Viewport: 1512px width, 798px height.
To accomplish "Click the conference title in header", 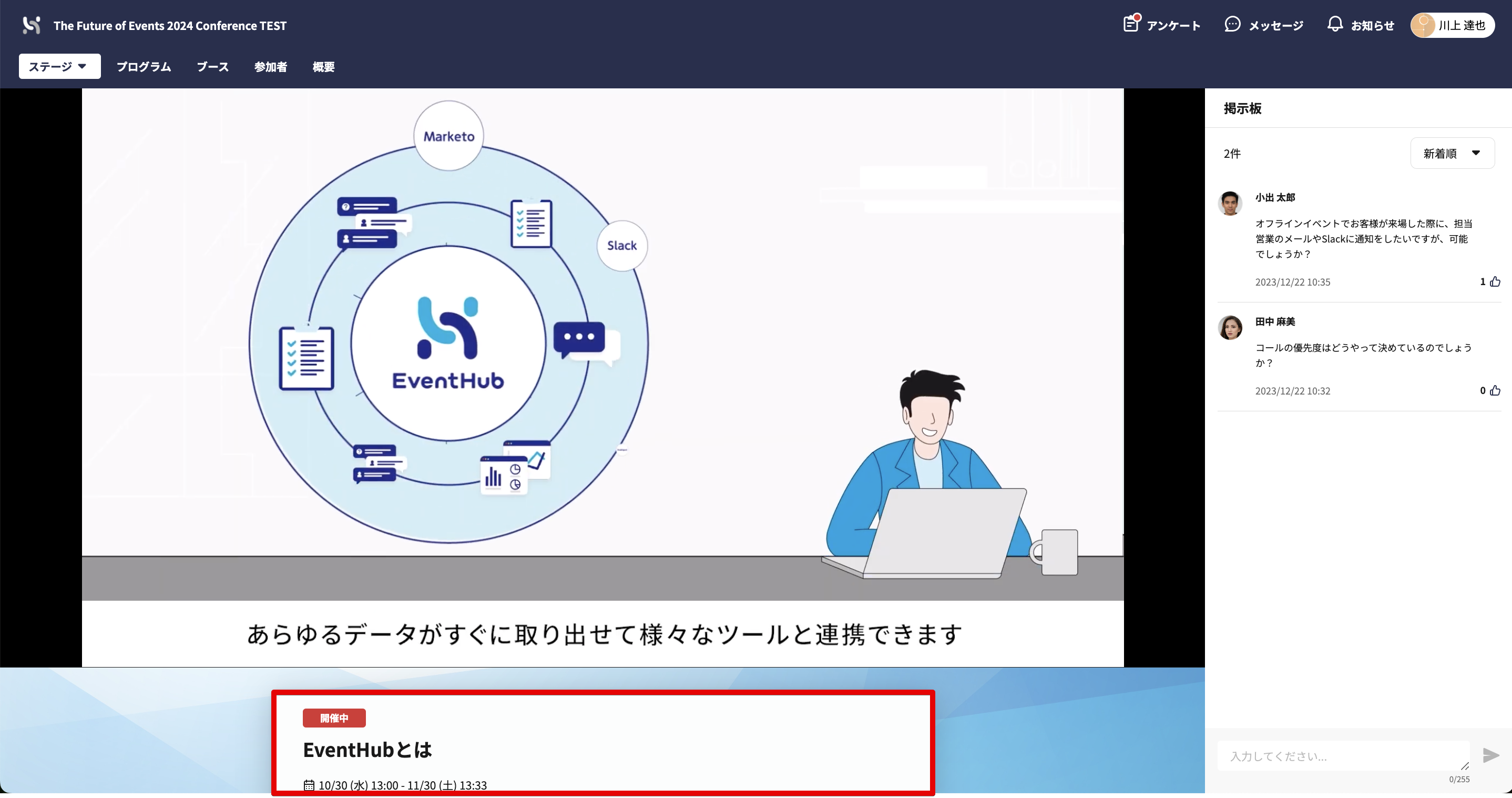I will pos(170,26).
